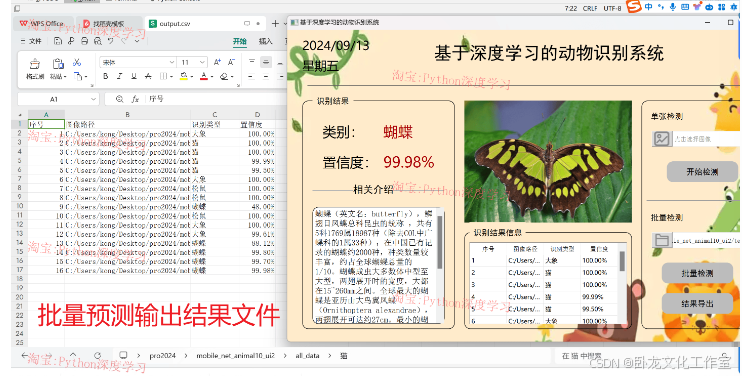Click the butterfly image preview

point(548,161)
